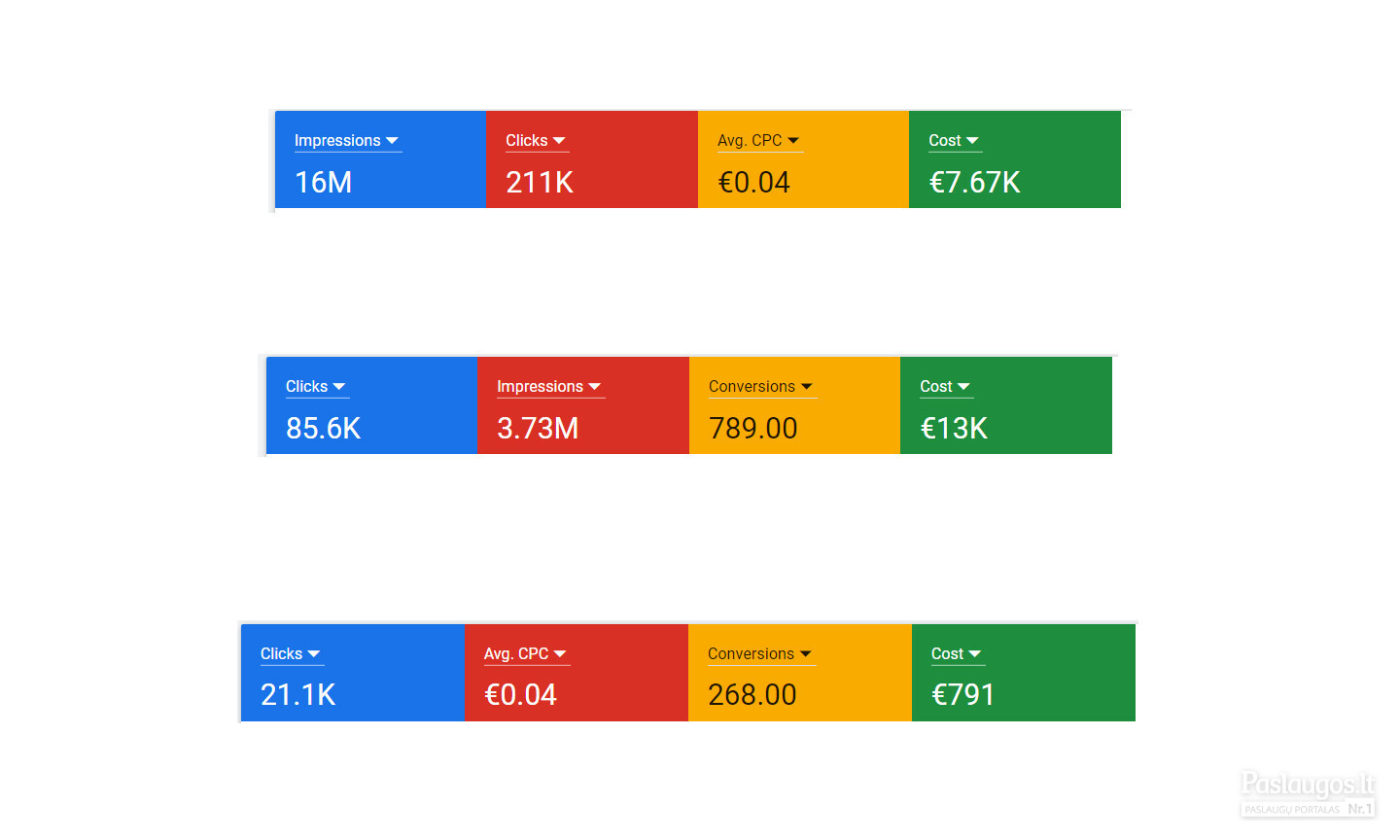This screenshot has height=840, width=1400.
Task: Expand the Impressions dropdown above 3.73M
Action: click(549, 387)
